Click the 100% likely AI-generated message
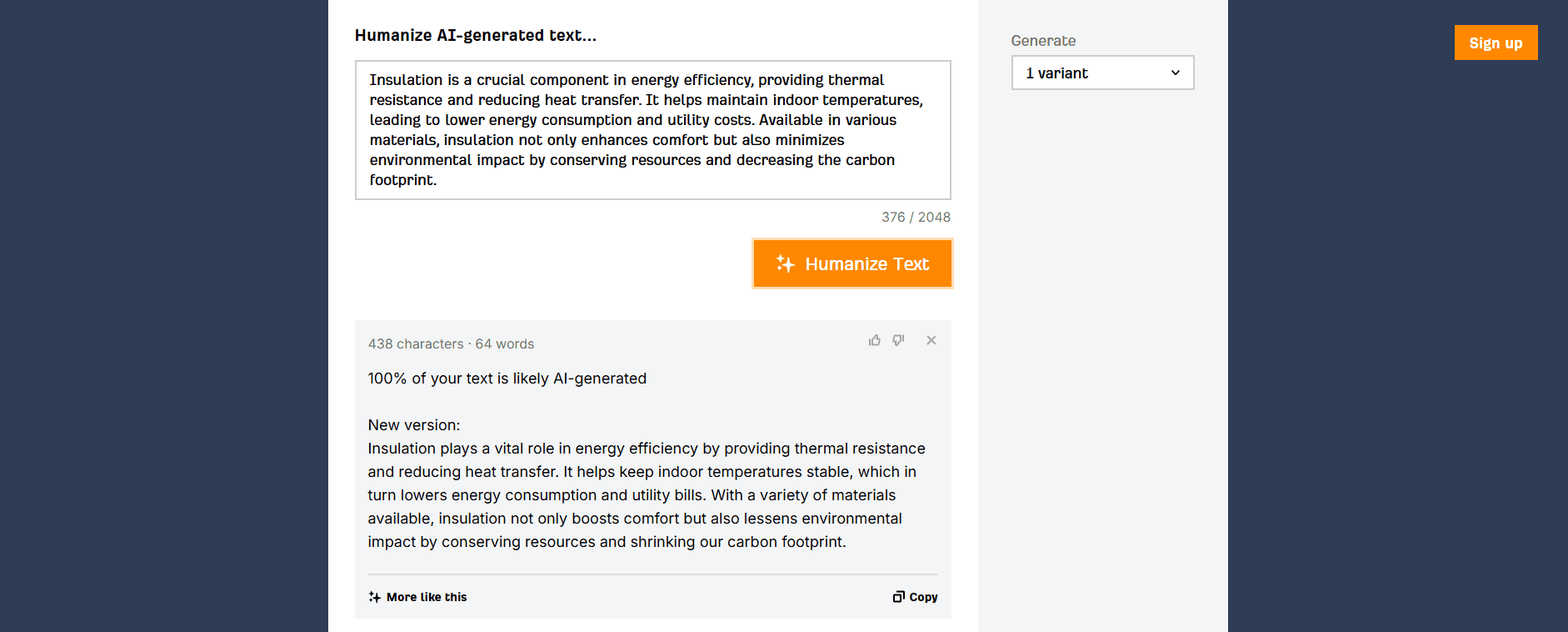1568x632 pixels. point(507,379)
